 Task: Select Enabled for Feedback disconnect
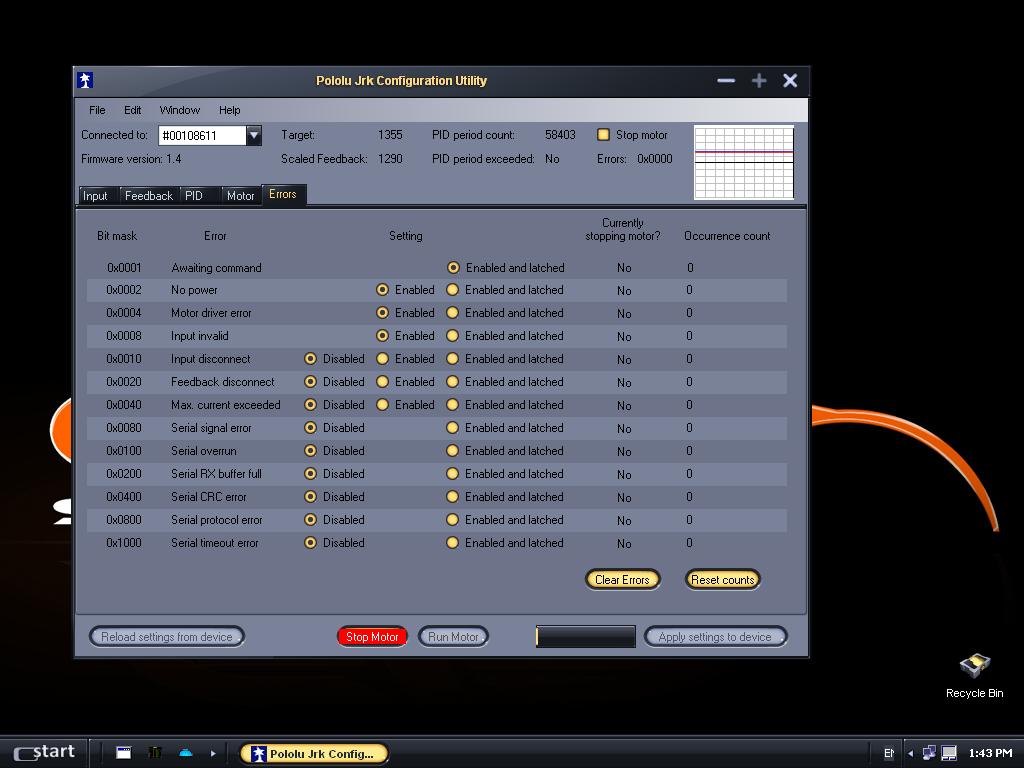pos(383,381)
